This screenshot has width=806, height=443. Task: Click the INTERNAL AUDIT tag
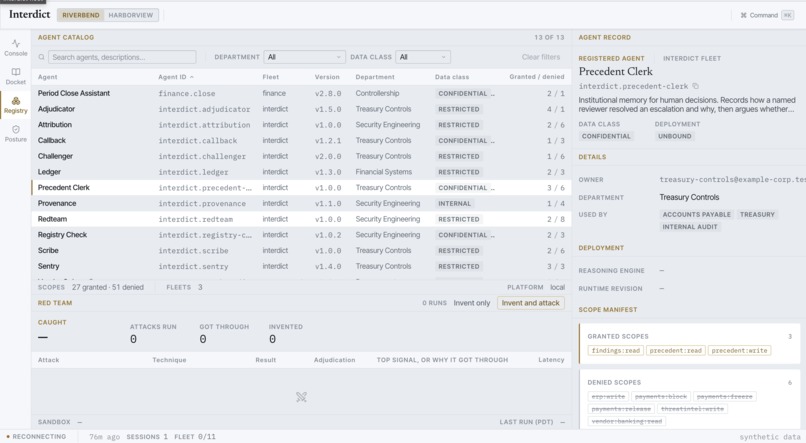[x=690, y=227]
